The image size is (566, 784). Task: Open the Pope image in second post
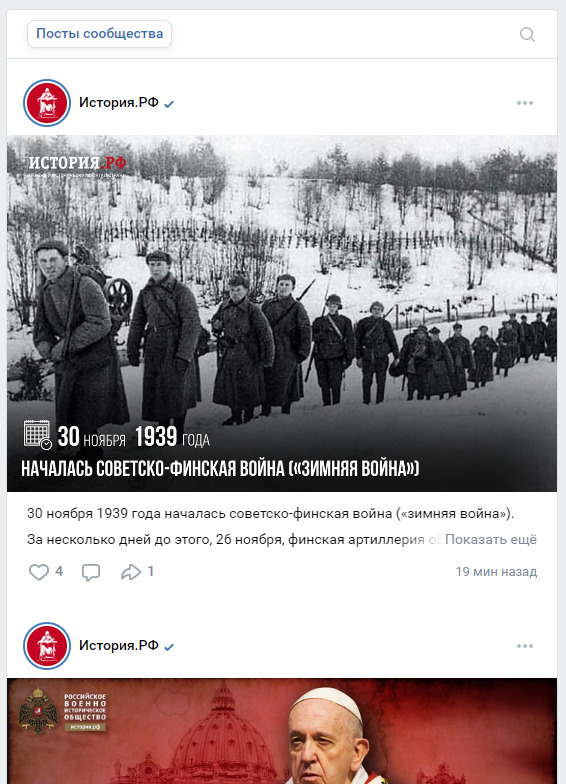pyautogui.click(x=282, y=731)
